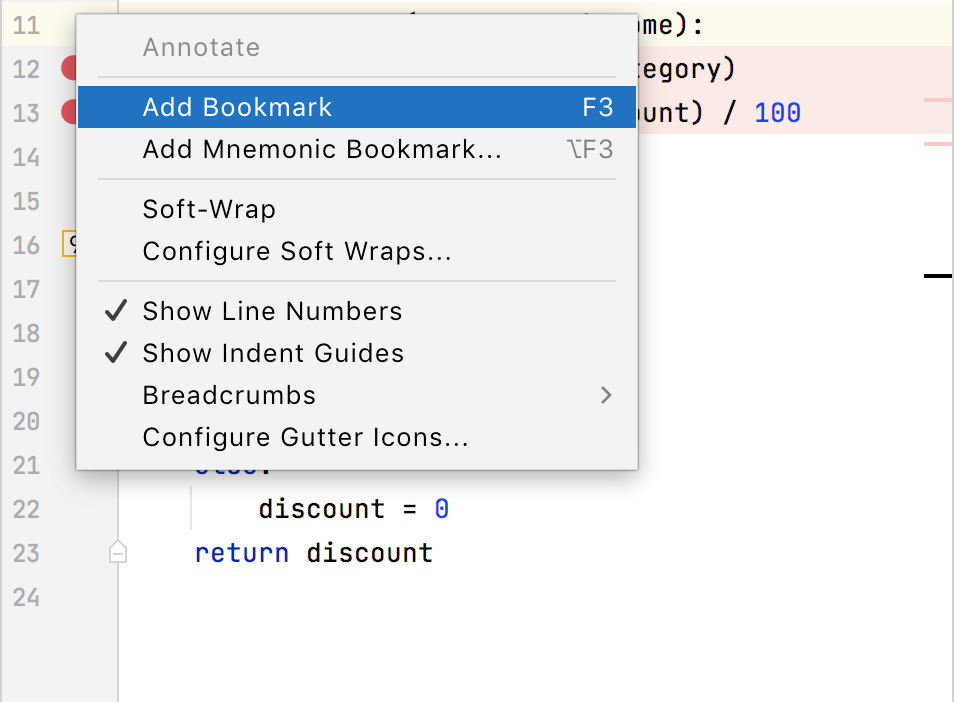Image resolution: width=954 pixels, height=702 pixels.
Task: Click the padlock gutter icon beside line 23
Action: [x=116, y=552]
